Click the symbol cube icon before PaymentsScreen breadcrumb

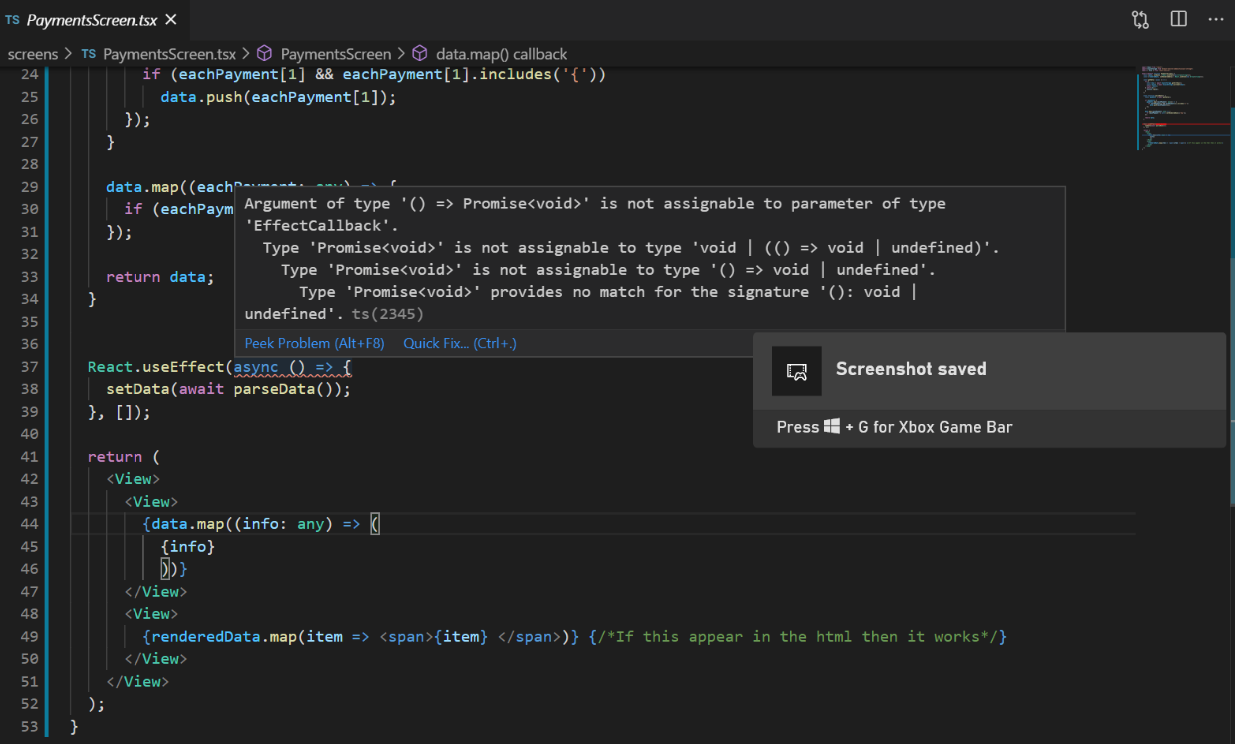265,54
